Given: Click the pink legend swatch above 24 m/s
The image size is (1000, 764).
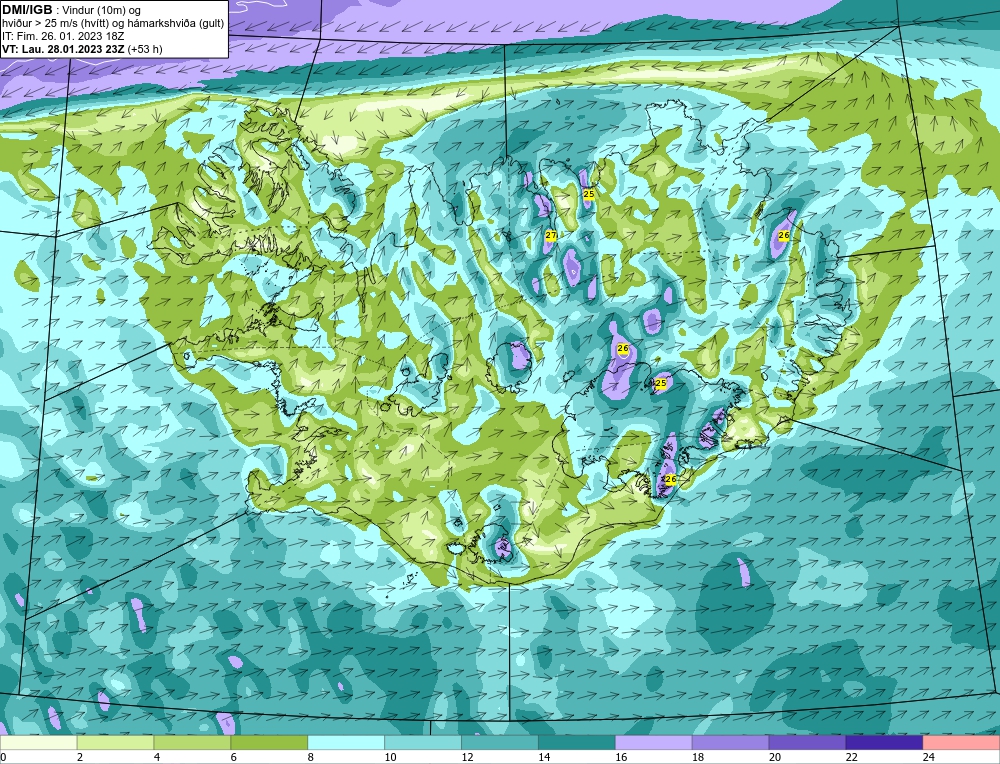Looking at the screenshot, I should [x=961, y=743].
